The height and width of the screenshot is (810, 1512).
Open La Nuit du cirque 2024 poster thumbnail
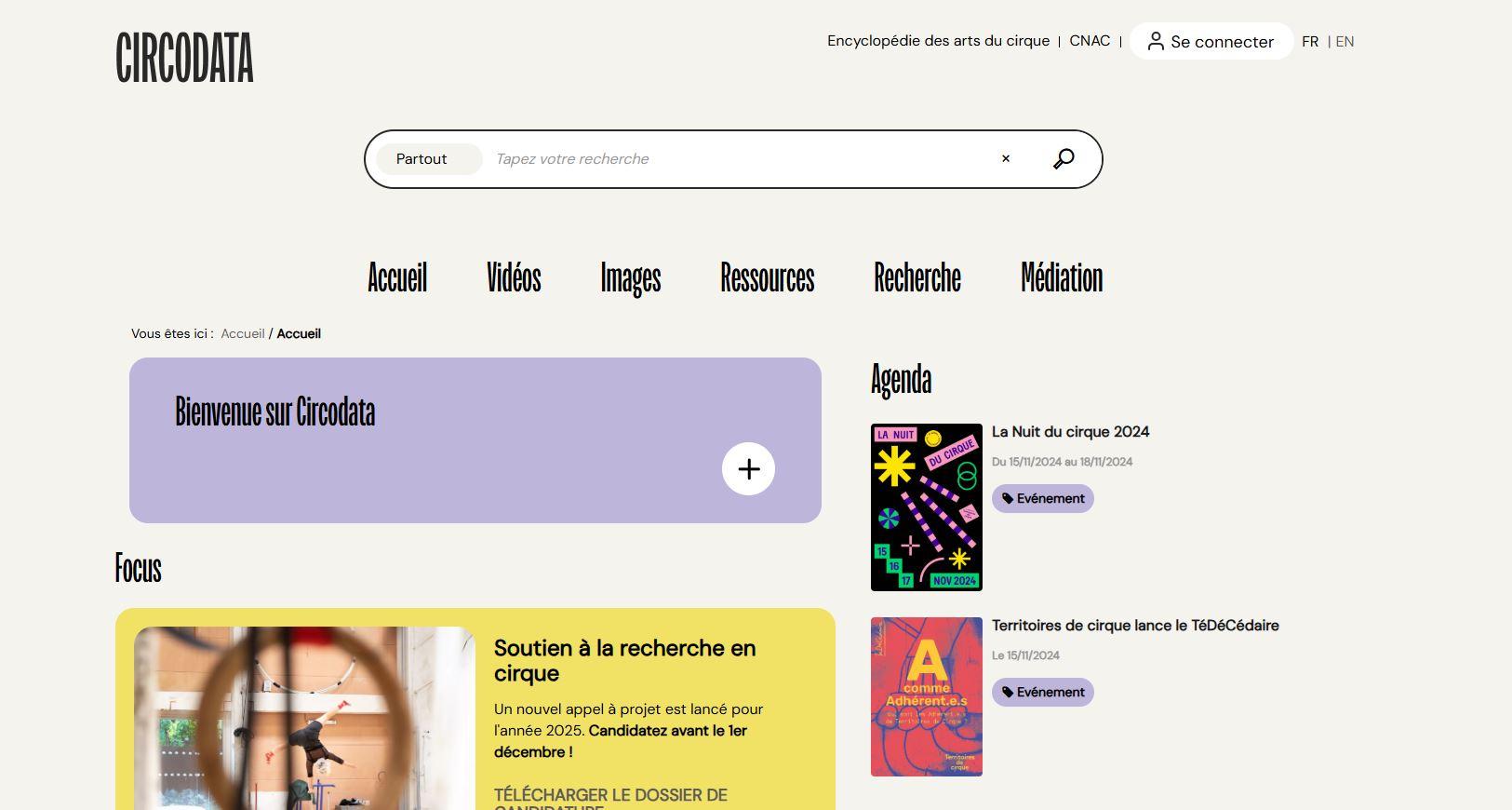click(927, 507)
